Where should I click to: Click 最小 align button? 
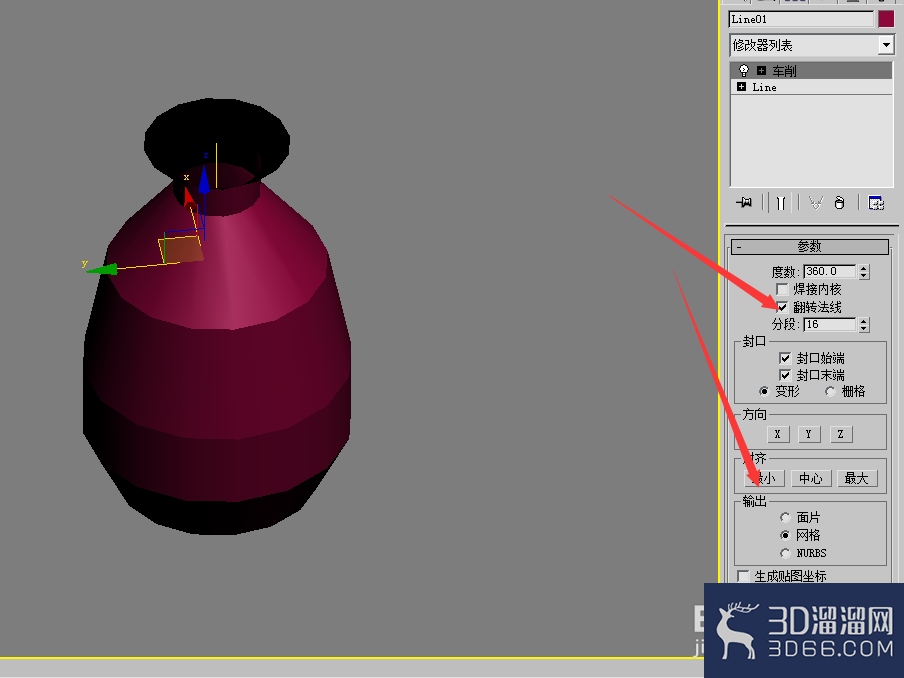(x=765, y=478)
